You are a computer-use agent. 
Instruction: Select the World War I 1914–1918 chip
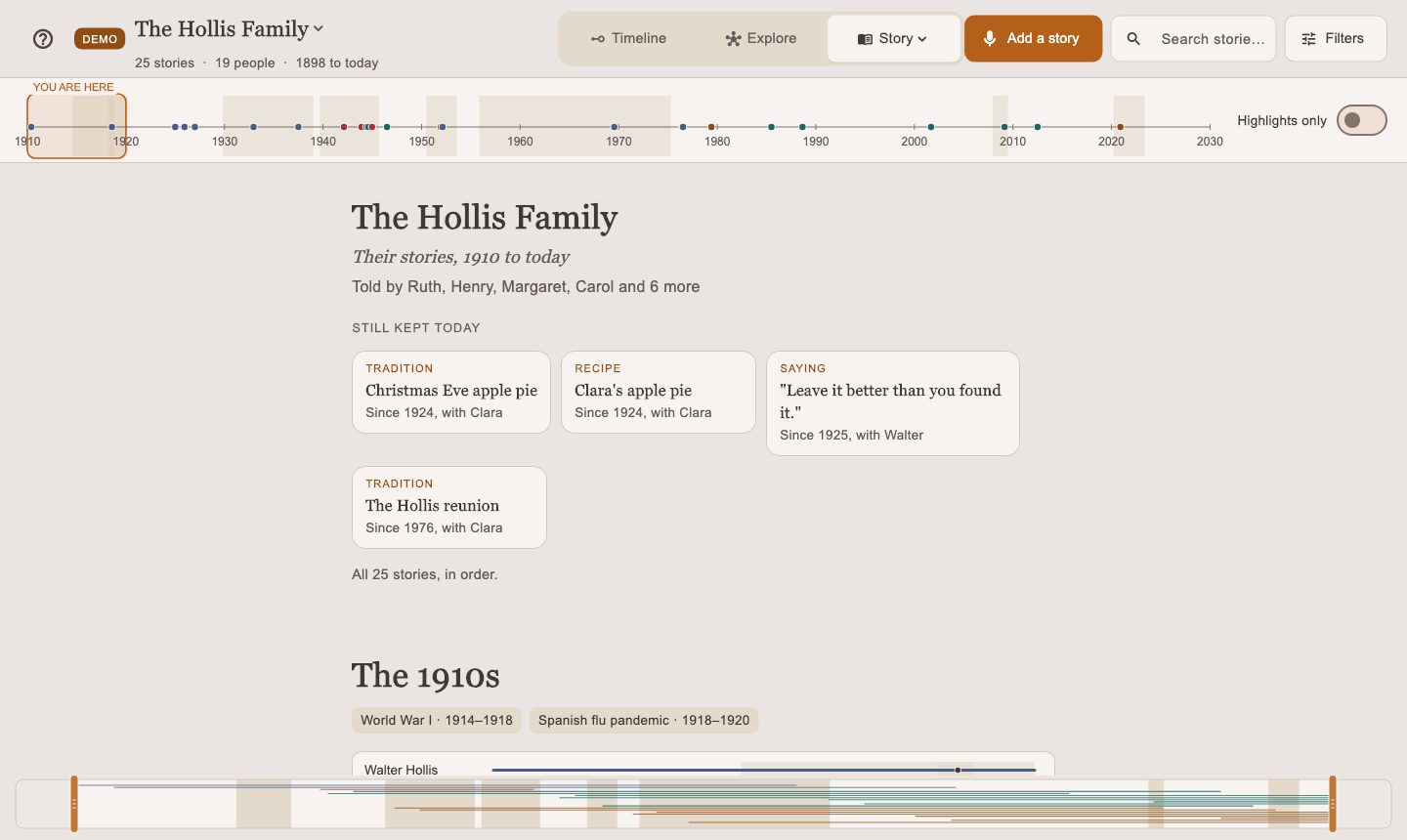437,720
